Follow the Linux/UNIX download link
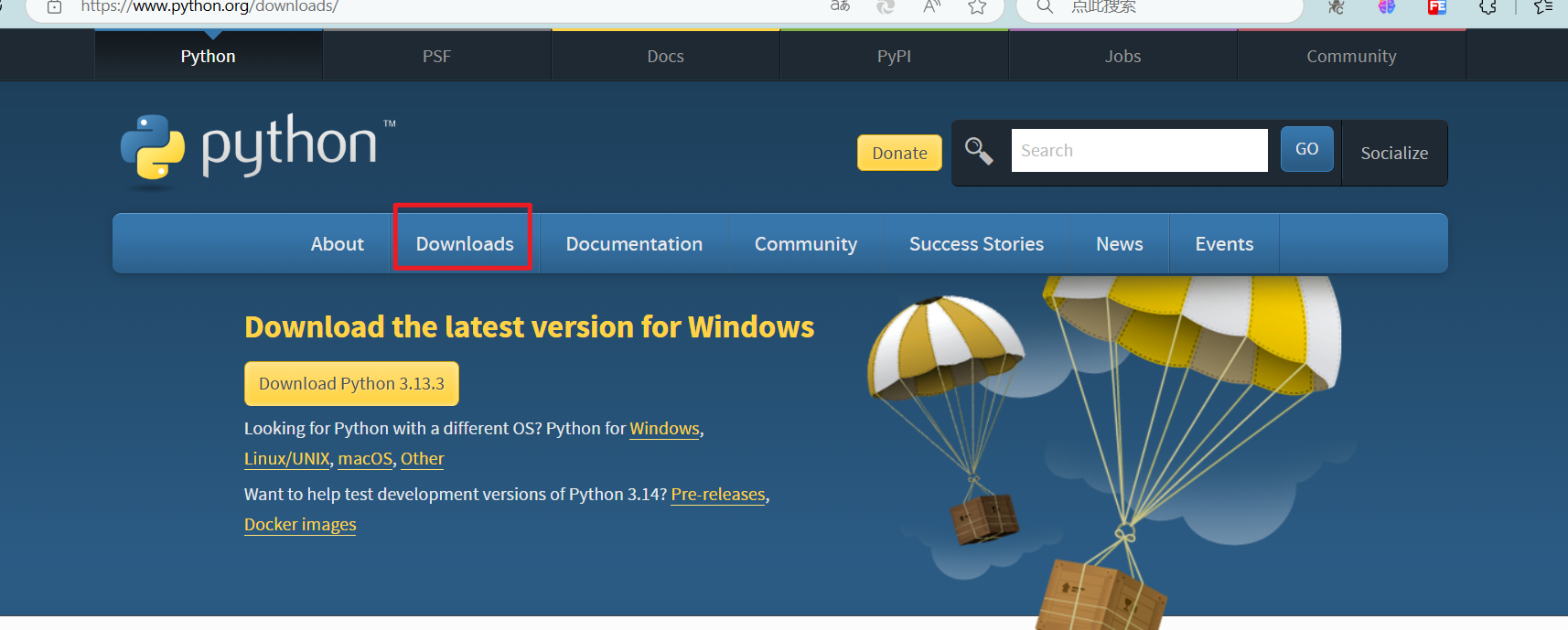Image resolution: width=1568 pixels, height=630 pixels. click(286, 459)
